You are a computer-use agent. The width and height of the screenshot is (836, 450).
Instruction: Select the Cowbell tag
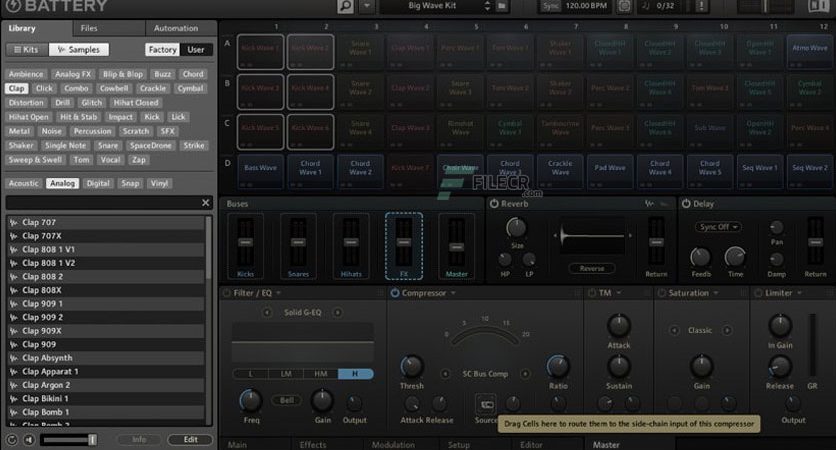coord(114,89)
